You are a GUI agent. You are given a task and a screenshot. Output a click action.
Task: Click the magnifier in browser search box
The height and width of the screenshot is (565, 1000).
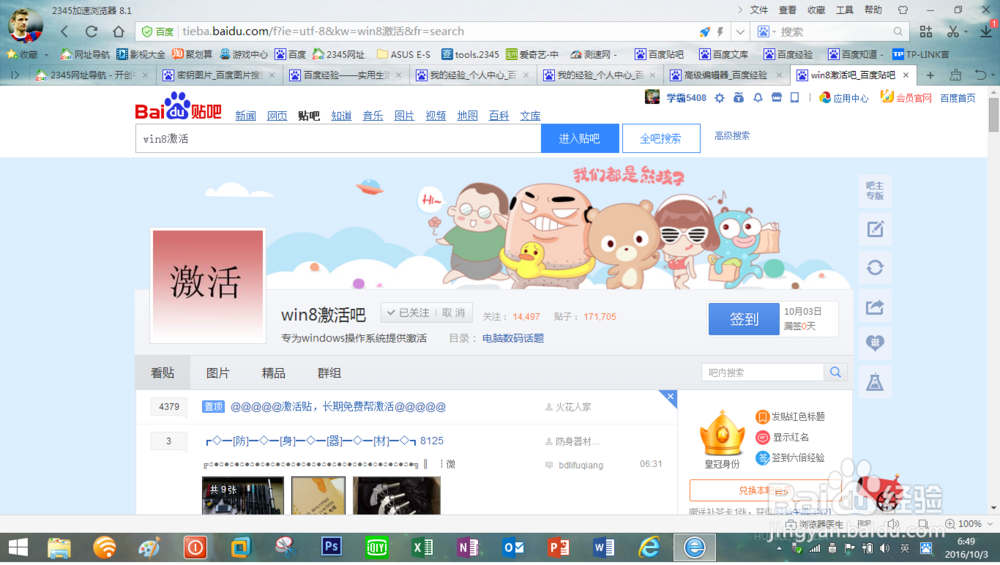[x=898, y=31]
